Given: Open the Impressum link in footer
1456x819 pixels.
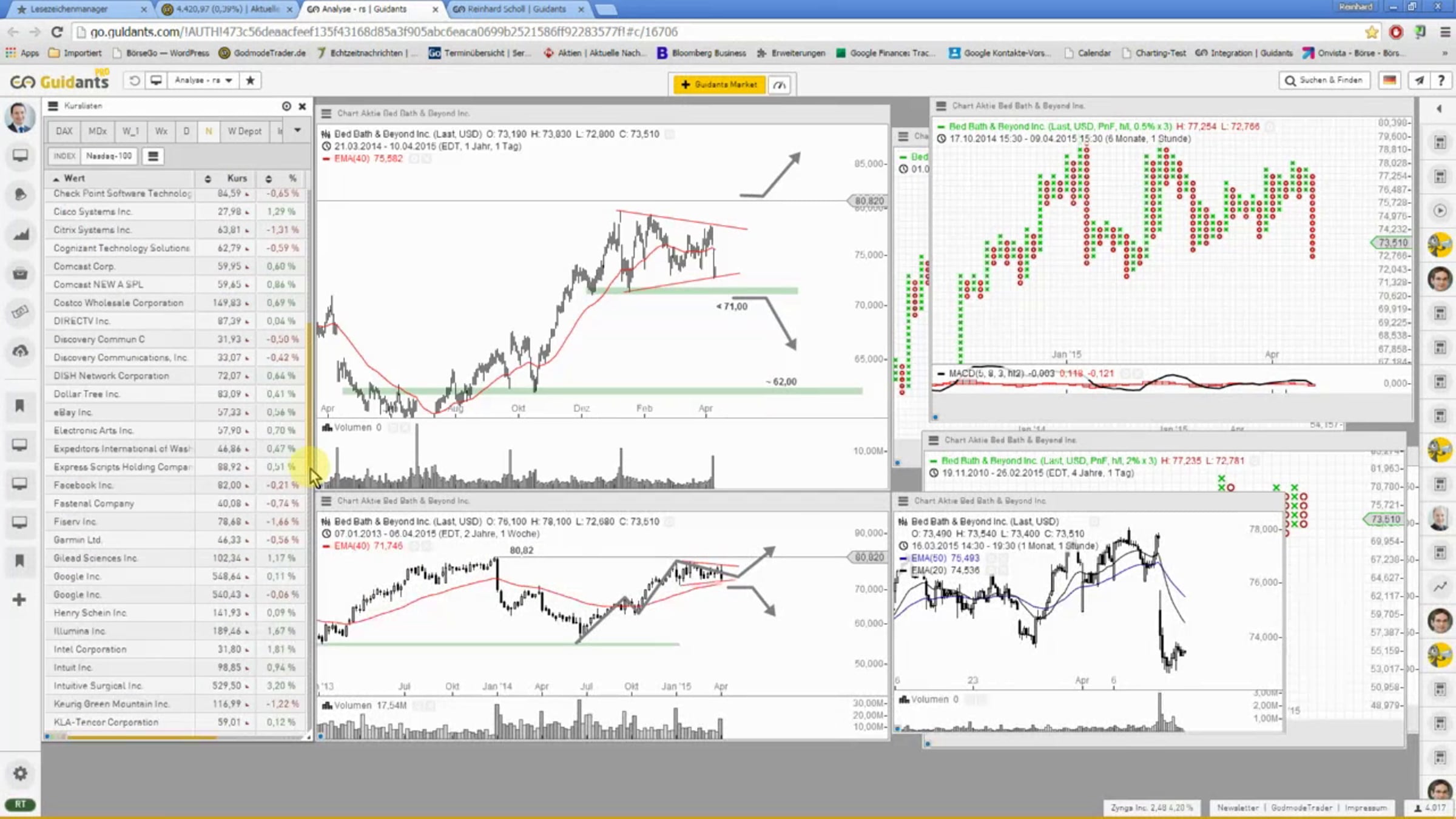Looking at the screenshot, I should click(x=1366, y=808).
